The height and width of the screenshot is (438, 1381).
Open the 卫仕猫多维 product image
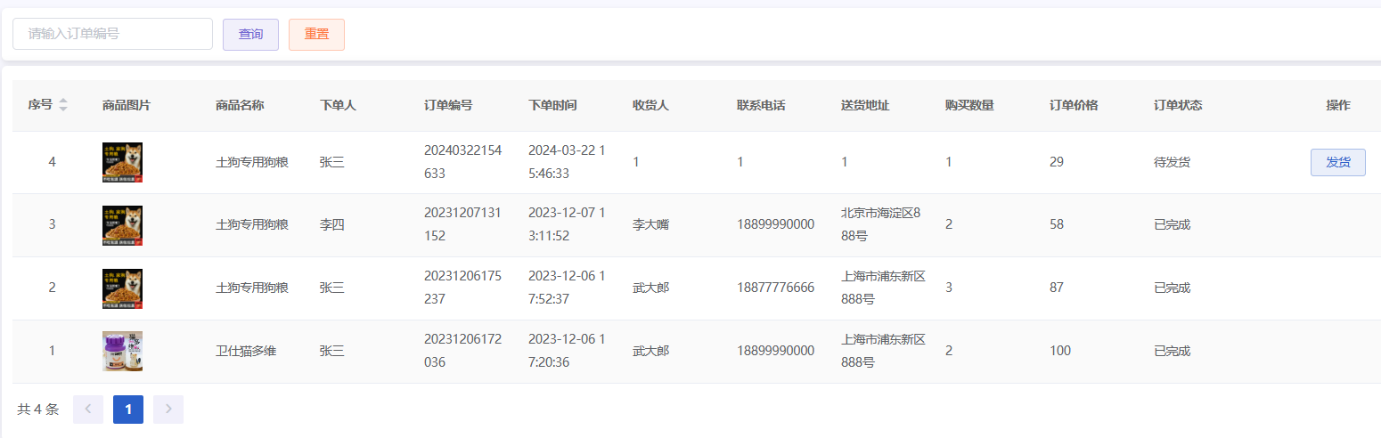[122, 351]
